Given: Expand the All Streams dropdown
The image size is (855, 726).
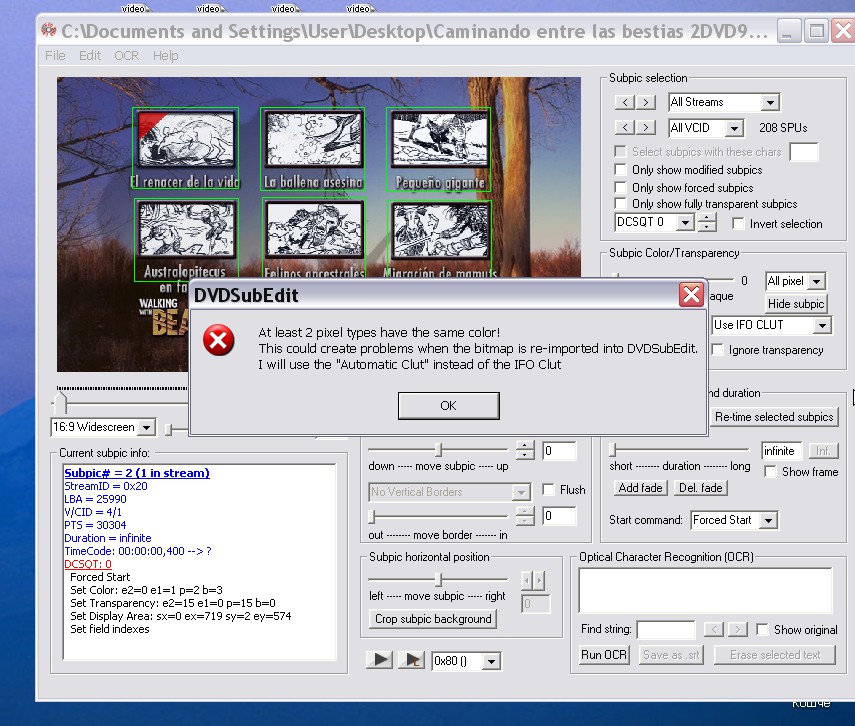Looking at the screenshot, I should point(770,103).
